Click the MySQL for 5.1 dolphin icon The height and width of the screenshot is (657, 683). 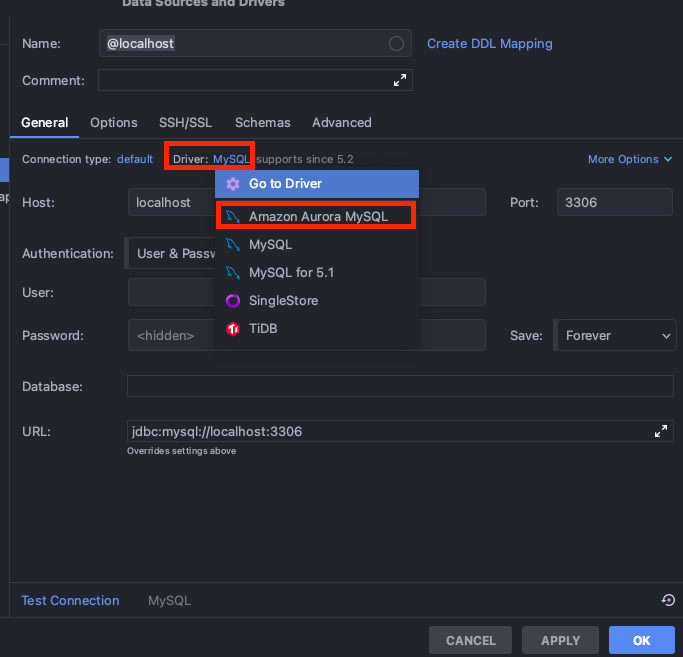tap(233, 273)
